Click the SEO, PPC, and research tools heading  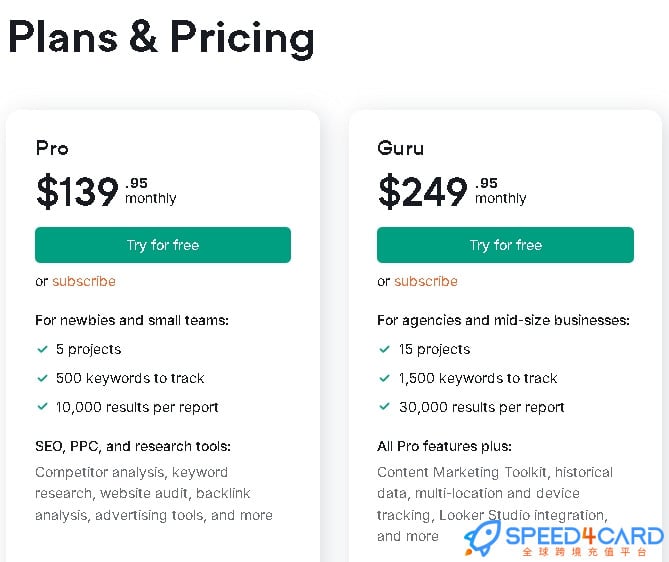coord(133,446)
